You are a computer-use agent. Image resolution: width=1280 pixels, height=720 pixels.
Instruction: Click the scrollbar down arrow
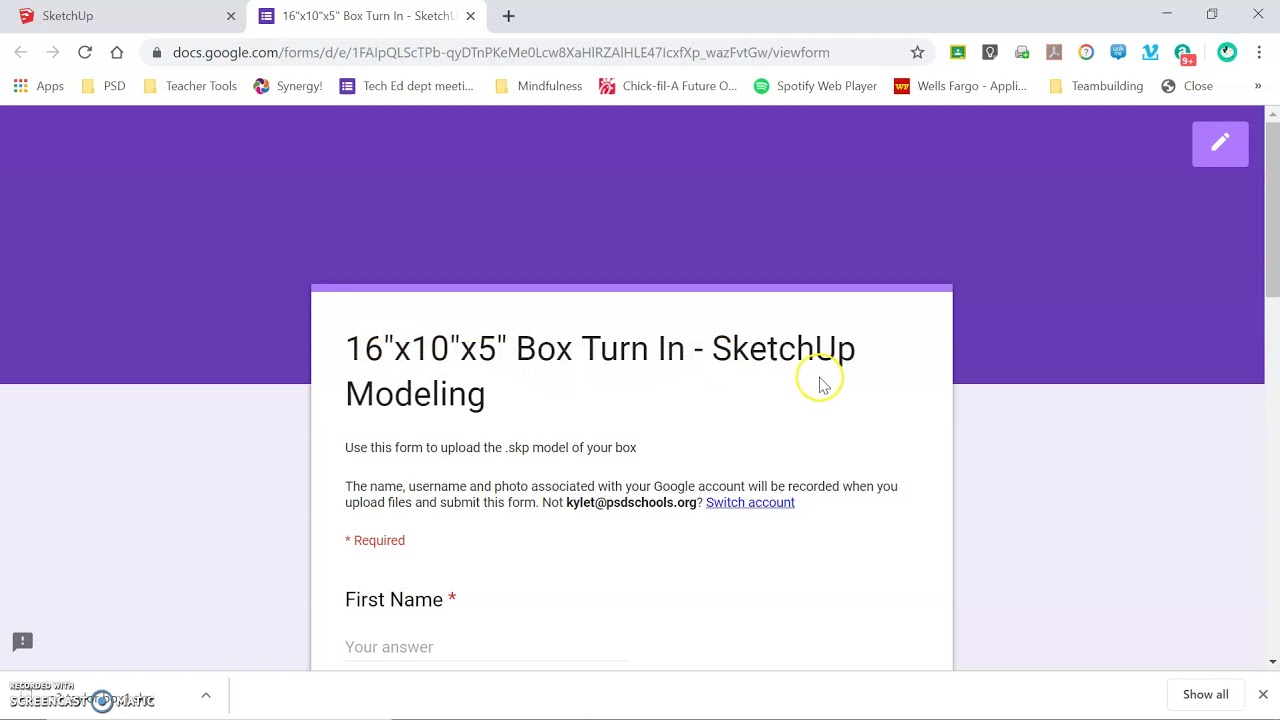(1272, 661)
